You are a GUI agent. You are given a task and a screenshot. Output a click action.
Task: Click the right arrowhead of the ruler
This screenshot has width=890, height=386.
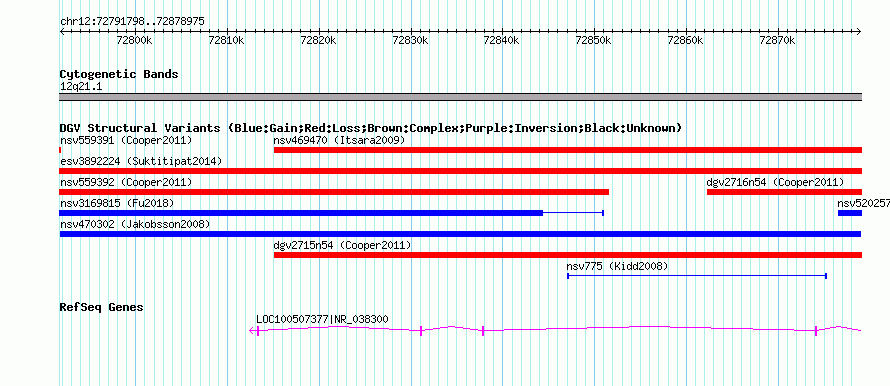(859, 32)
